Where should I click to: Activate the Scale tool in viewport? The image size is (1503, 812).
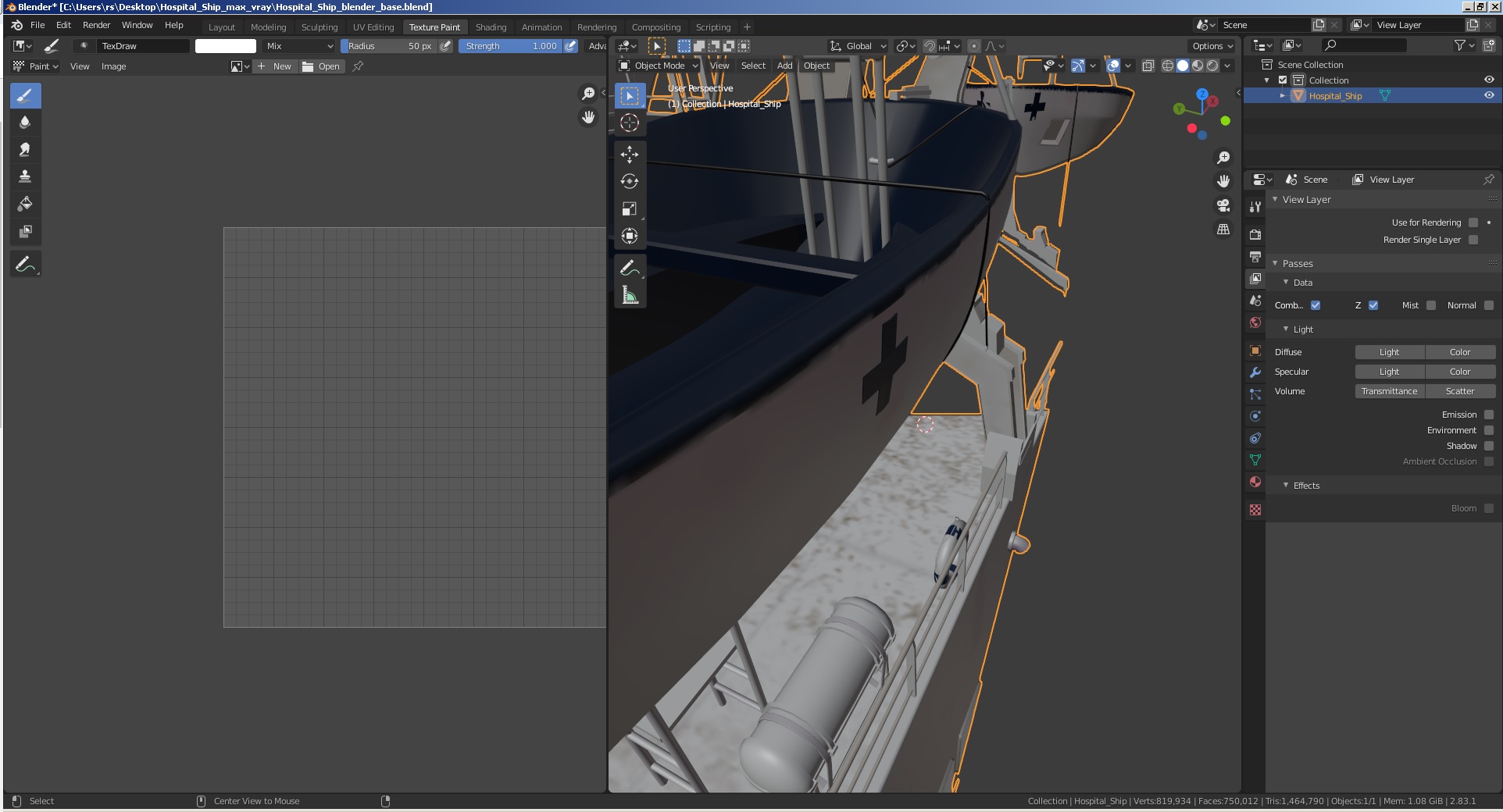click(x=630, y=208)
